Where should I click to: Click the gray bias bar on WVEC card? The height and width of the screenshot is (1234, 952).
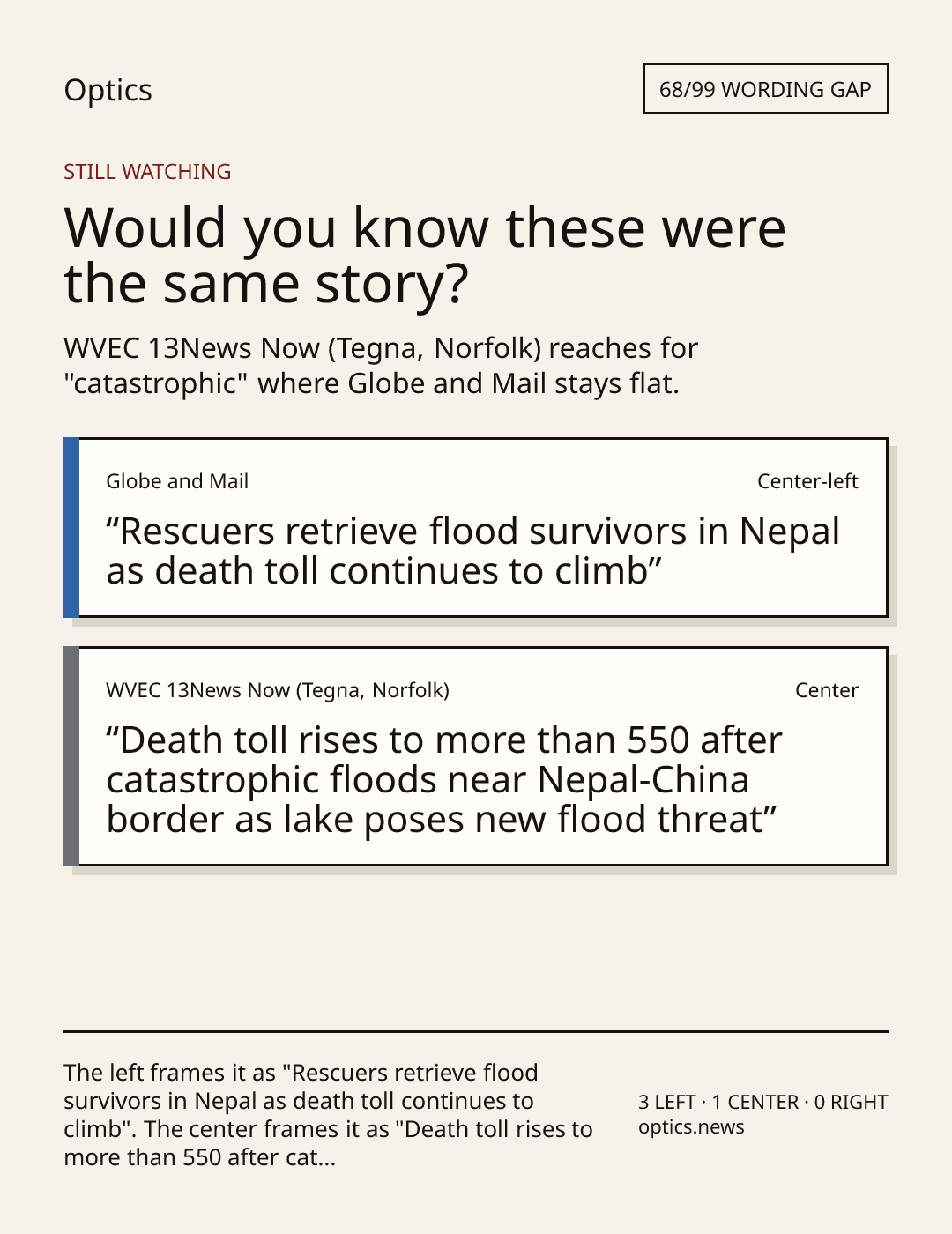pyautogui.click(x=71, y=756)
